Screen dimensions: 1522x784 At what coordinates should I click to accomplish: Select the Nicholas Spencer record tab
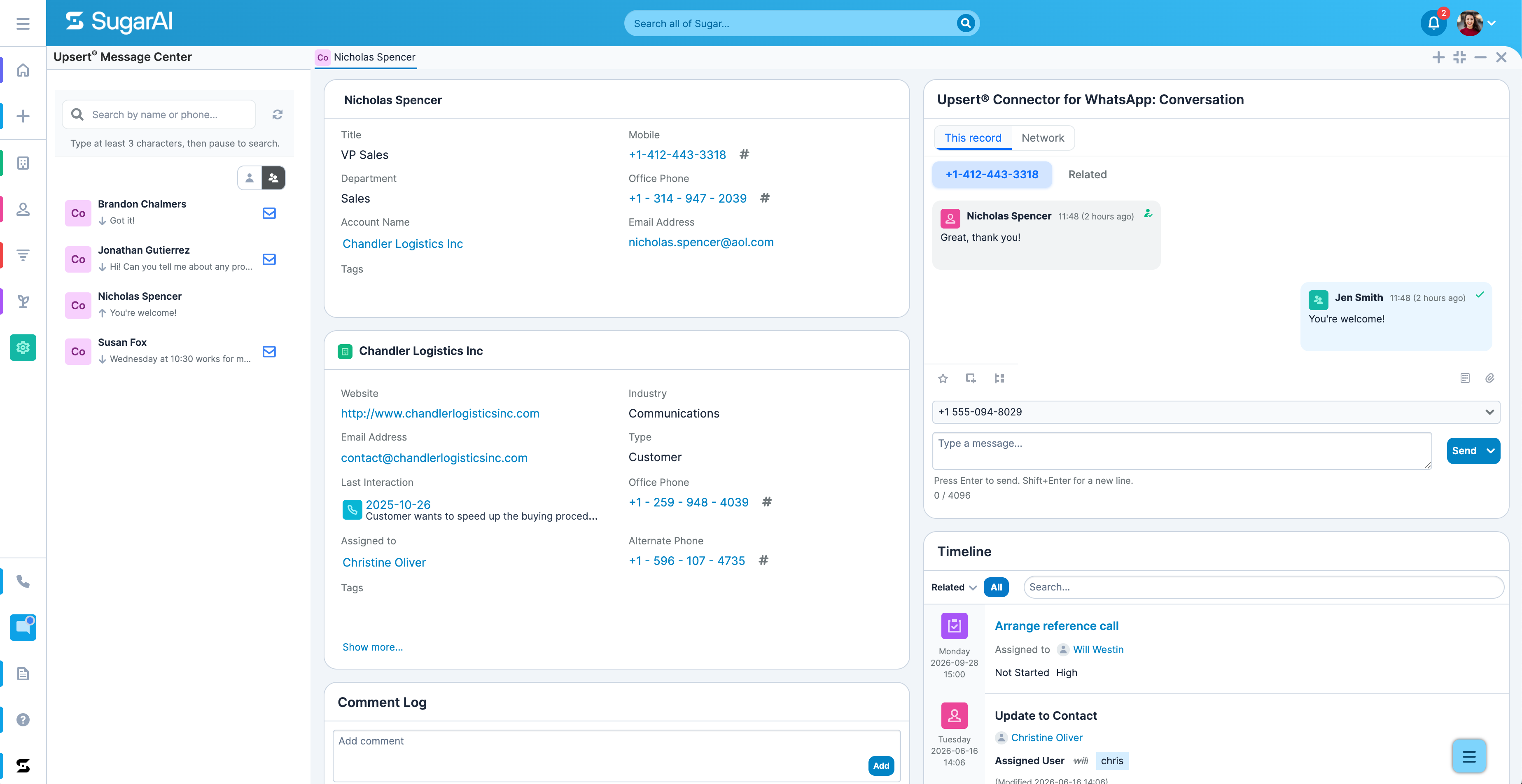point(366,57)
